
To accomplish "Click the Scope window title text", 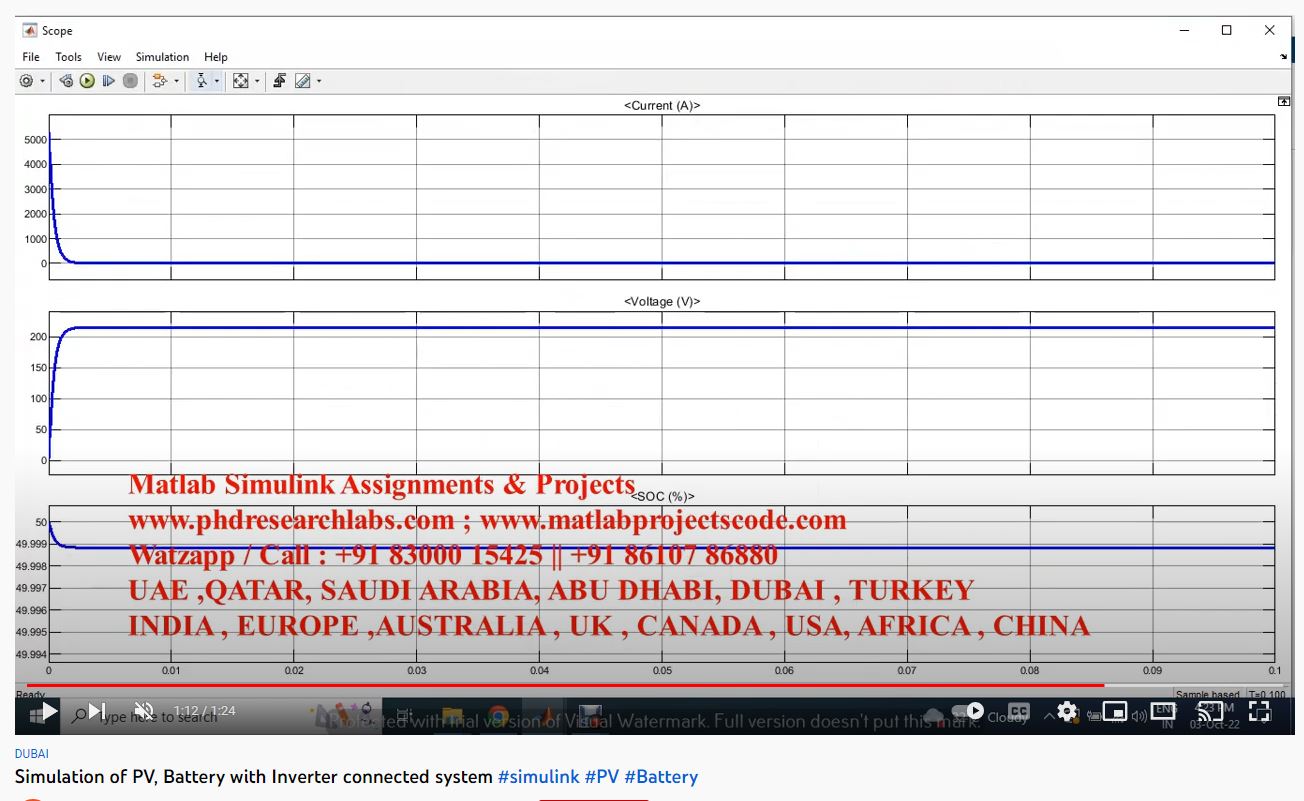I will 57,31.
